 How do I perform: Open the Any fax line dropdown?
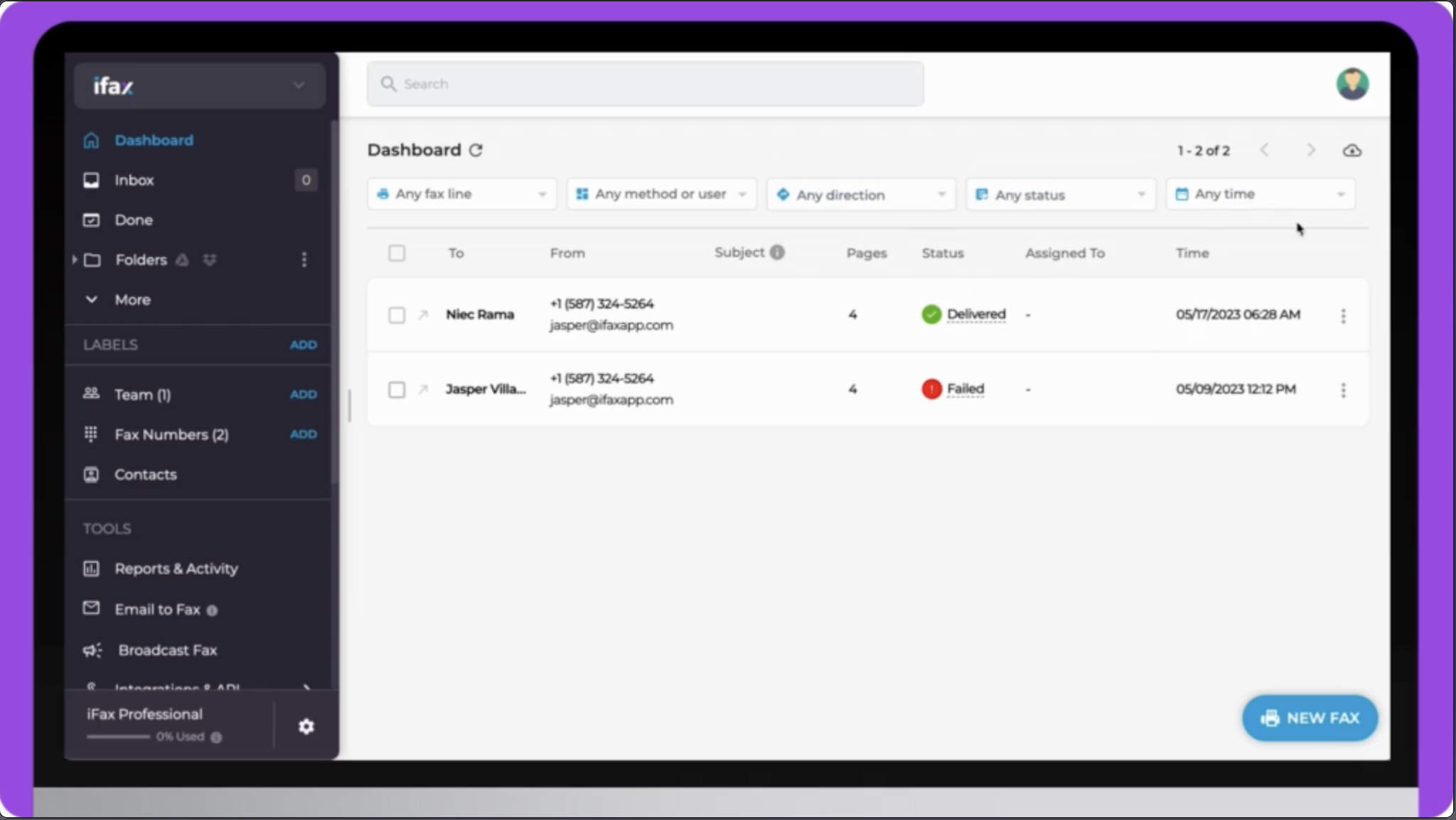point(461,194)
